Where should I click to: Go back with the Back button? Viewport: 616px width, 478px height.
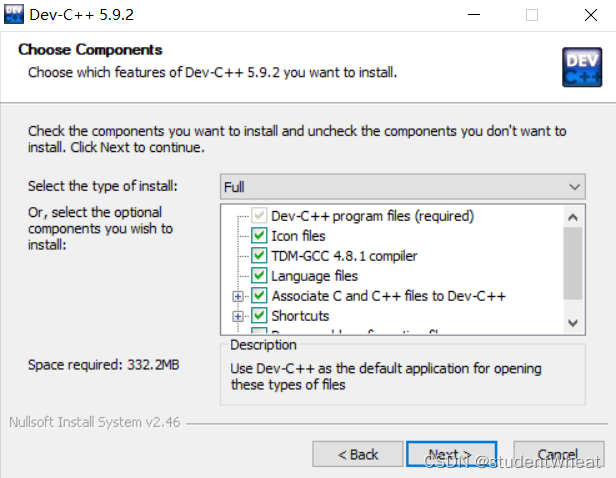[x=358, y=454]
